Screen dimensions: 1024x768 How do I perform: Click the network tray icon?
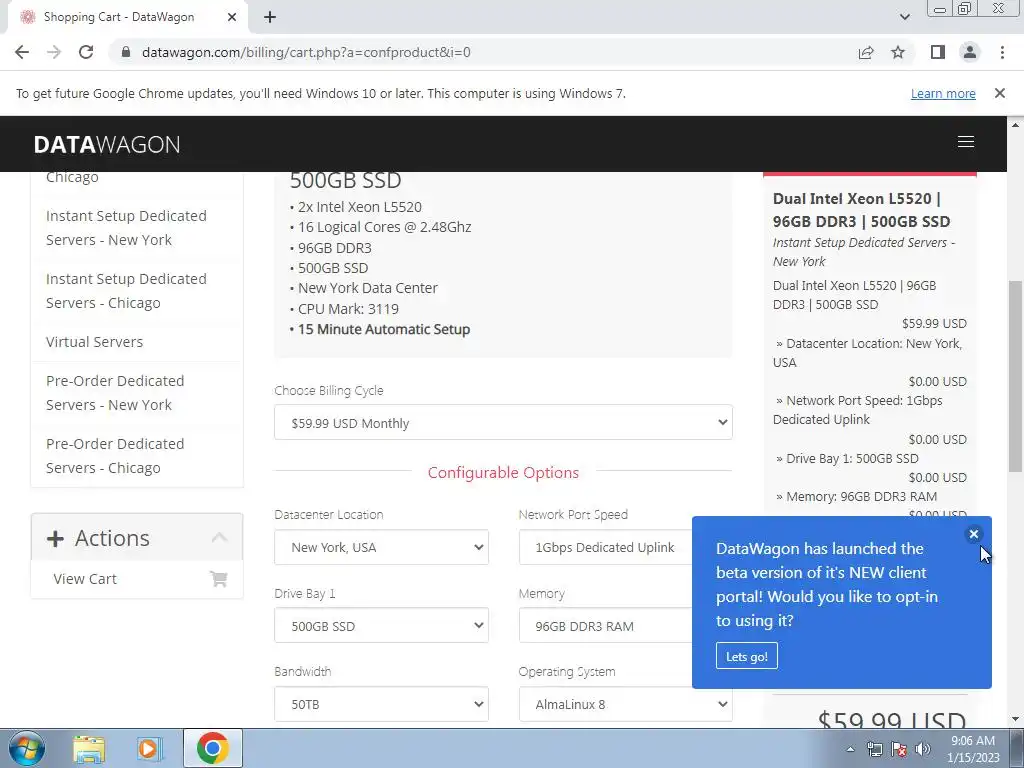pos(874,749)
